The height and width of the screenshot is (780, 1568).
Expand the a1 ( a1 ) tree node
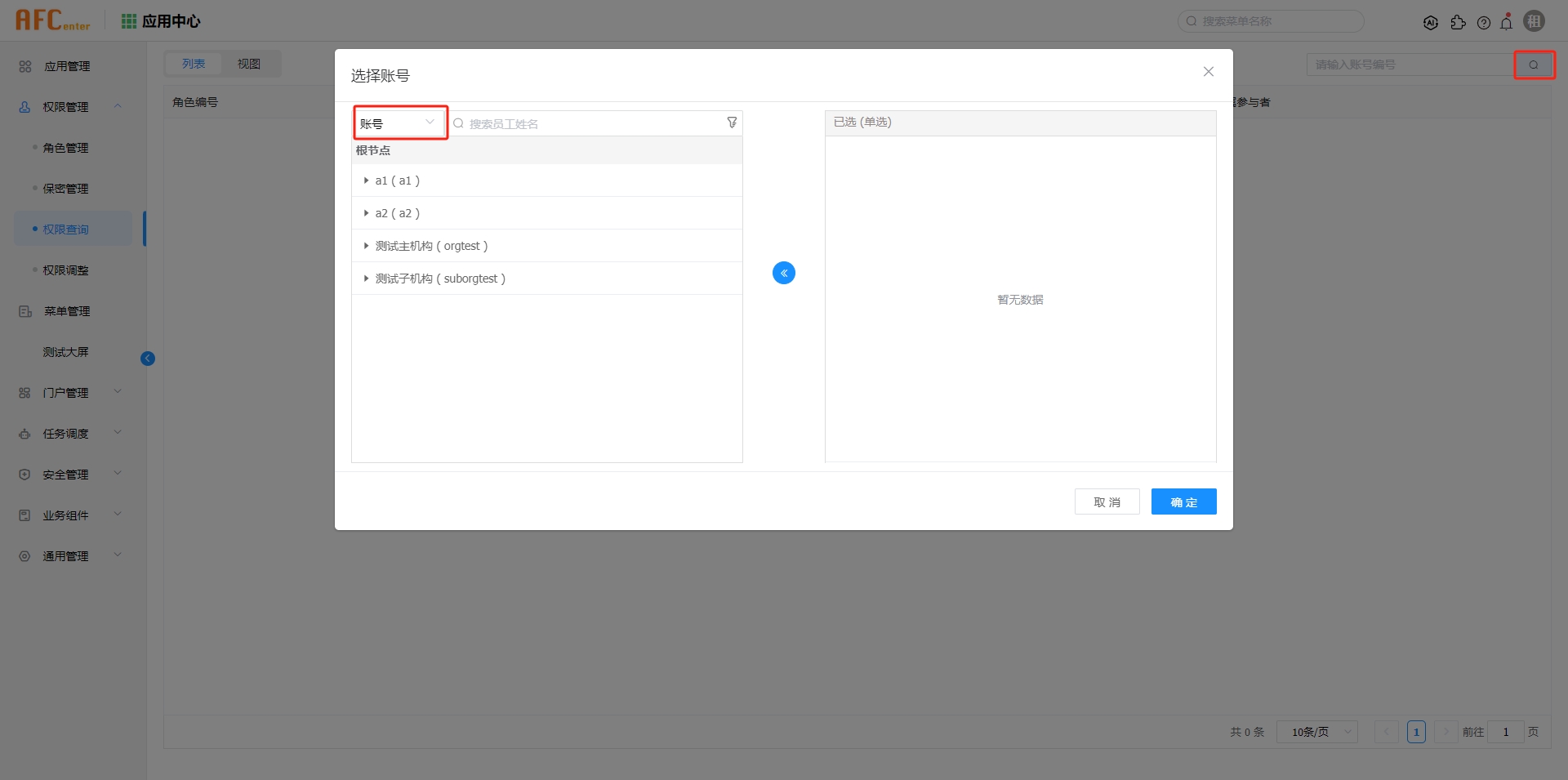(365, 181)
